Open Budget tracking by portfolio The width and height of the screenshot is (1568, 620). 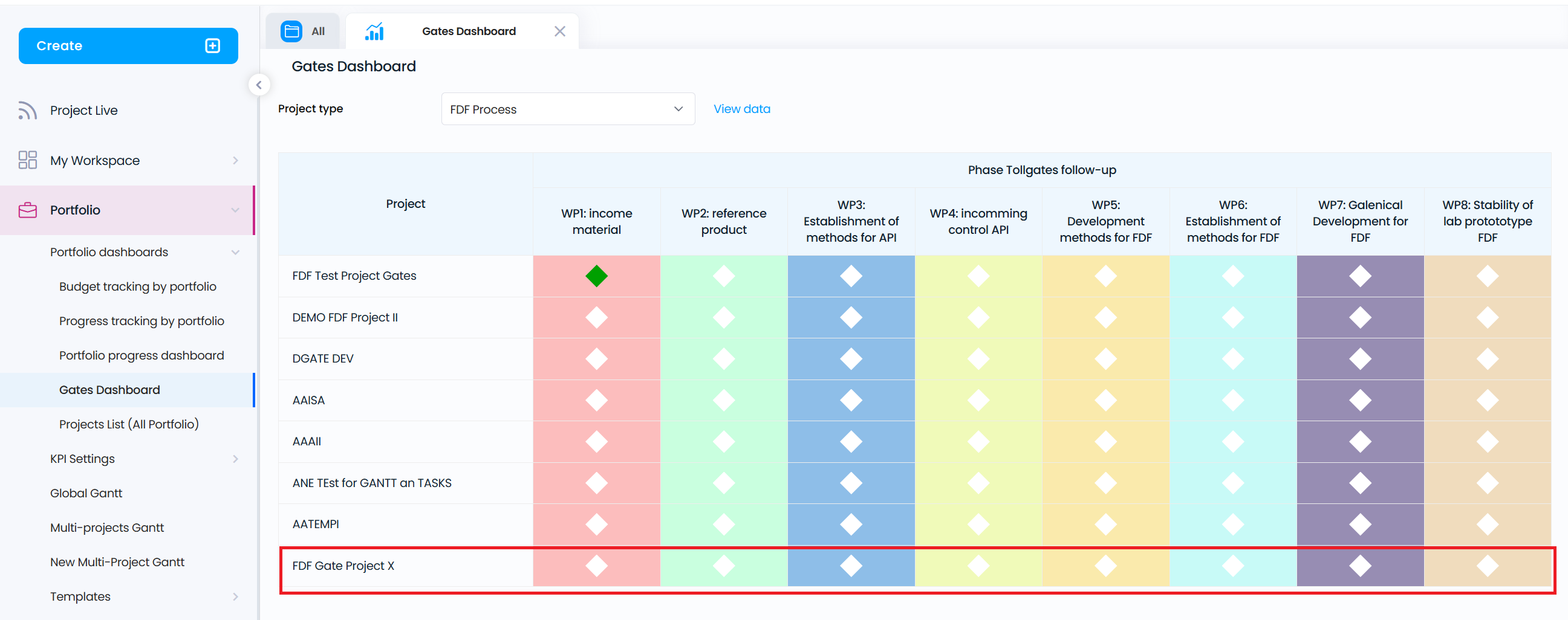tap(137, 286)
